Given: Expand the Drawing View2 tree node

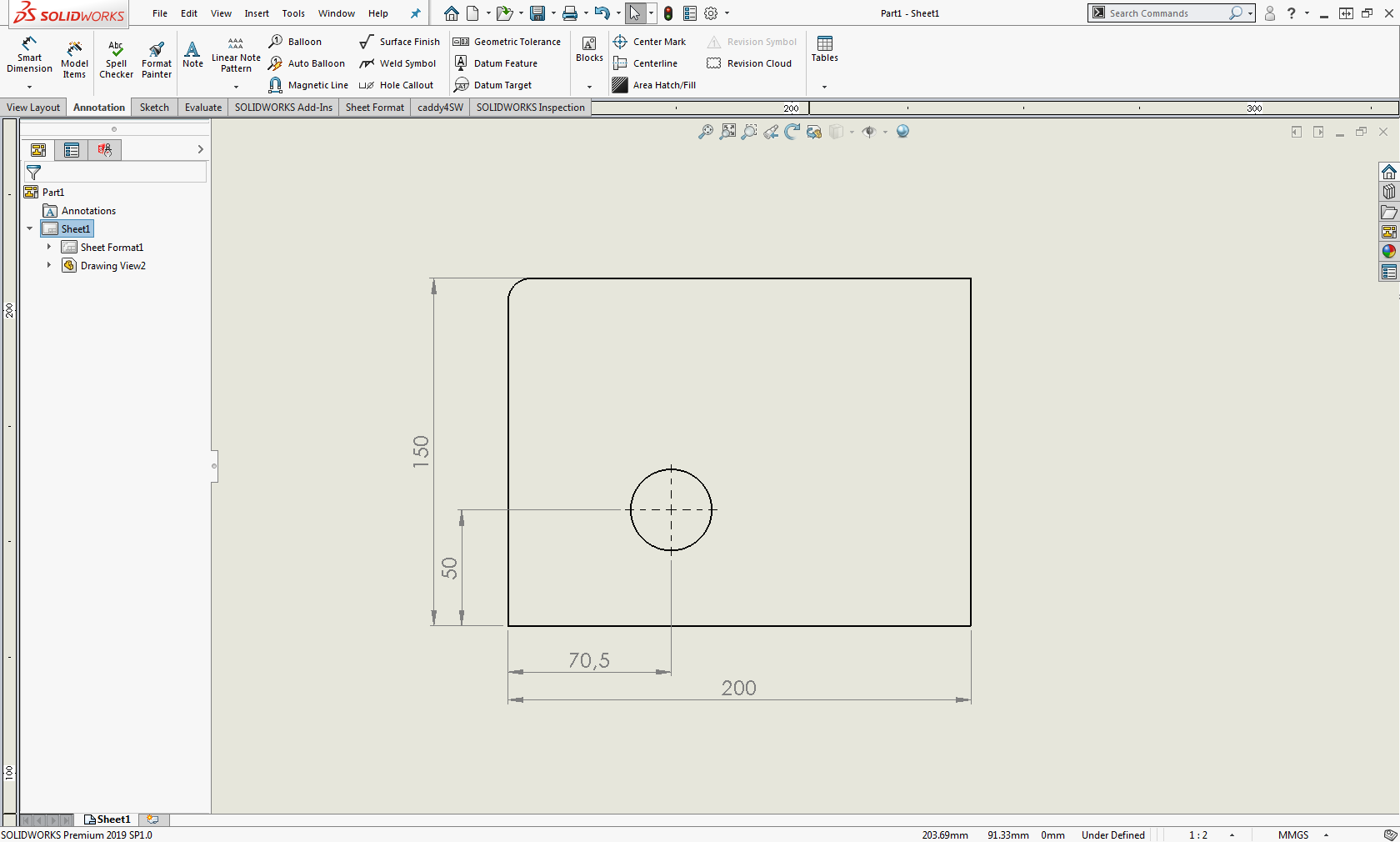Looking at the screenshot, I should [x=49, y=266].
